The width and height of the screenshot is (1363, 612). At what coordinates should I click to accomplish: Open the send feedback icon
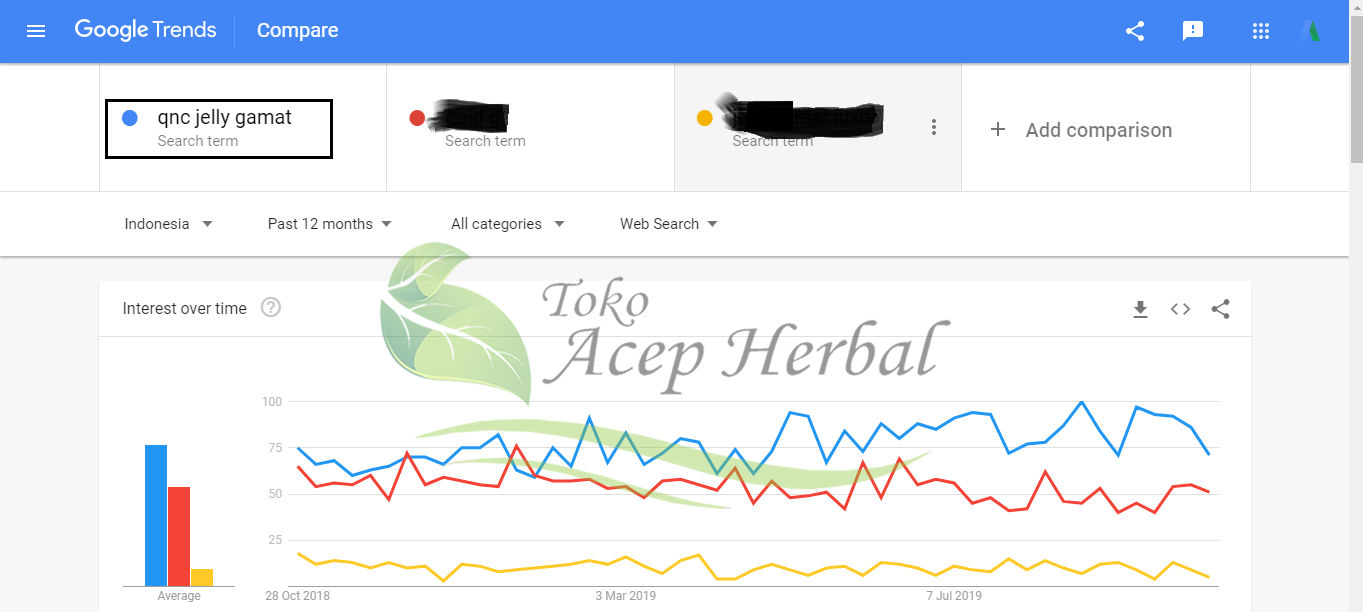click(1192, 31)
